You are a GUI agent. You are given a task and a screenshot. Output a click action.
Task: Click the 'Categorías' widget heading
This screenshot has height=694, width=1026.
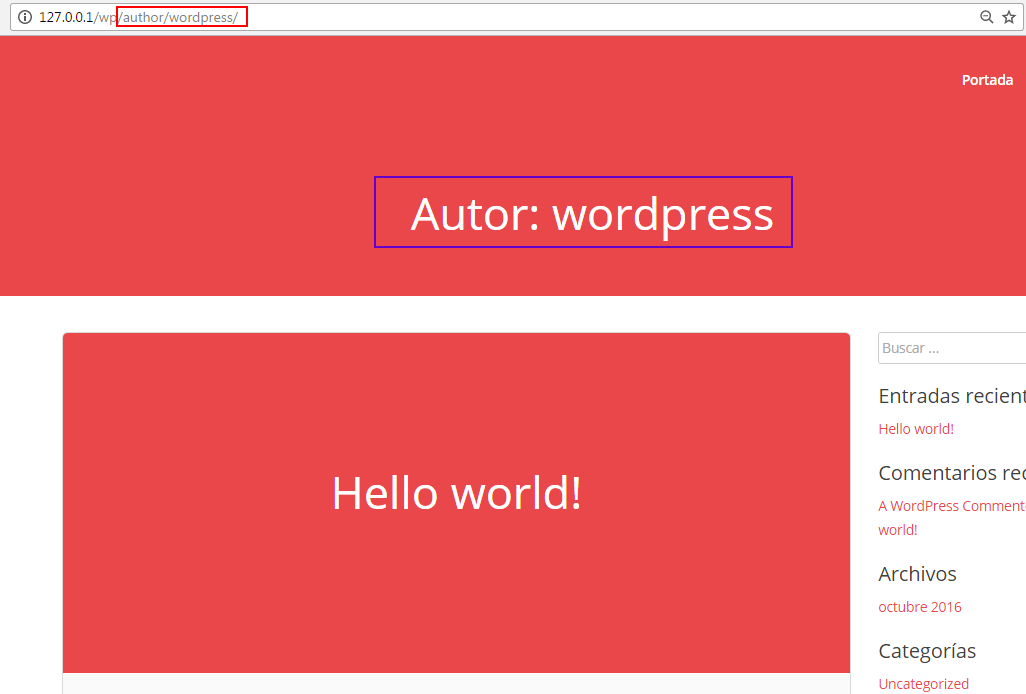[926, 651]
